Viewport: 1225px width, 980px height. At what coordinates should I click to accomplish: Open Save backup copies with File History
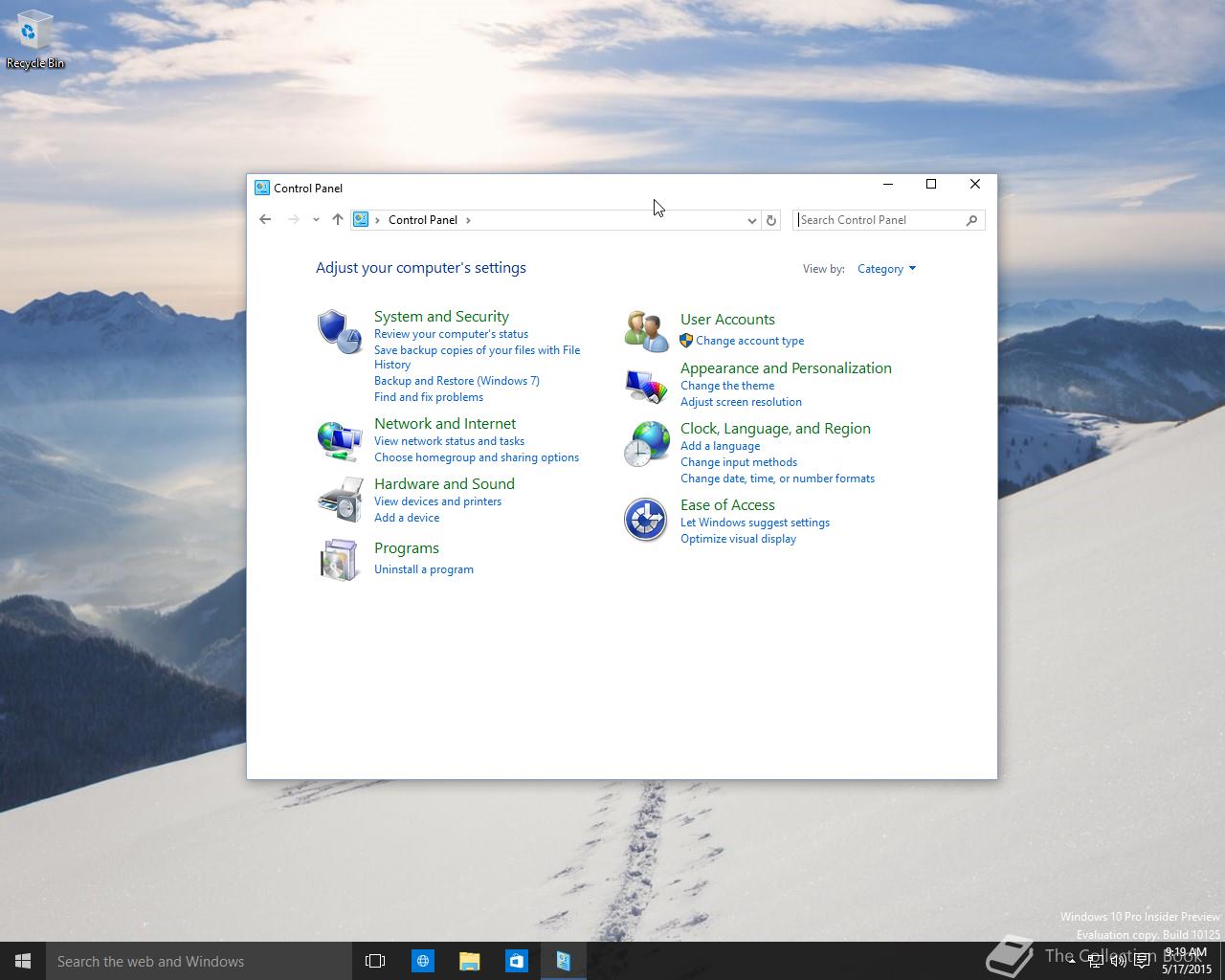coord(477,357)
